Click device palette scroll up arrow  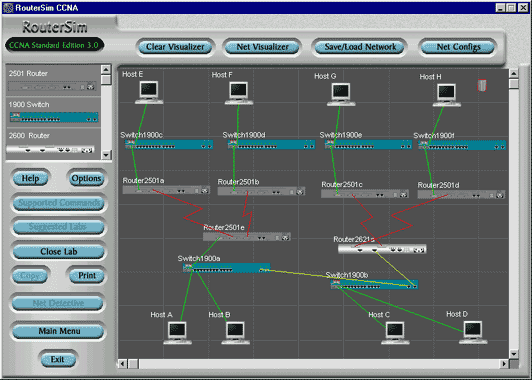[106, 70]
